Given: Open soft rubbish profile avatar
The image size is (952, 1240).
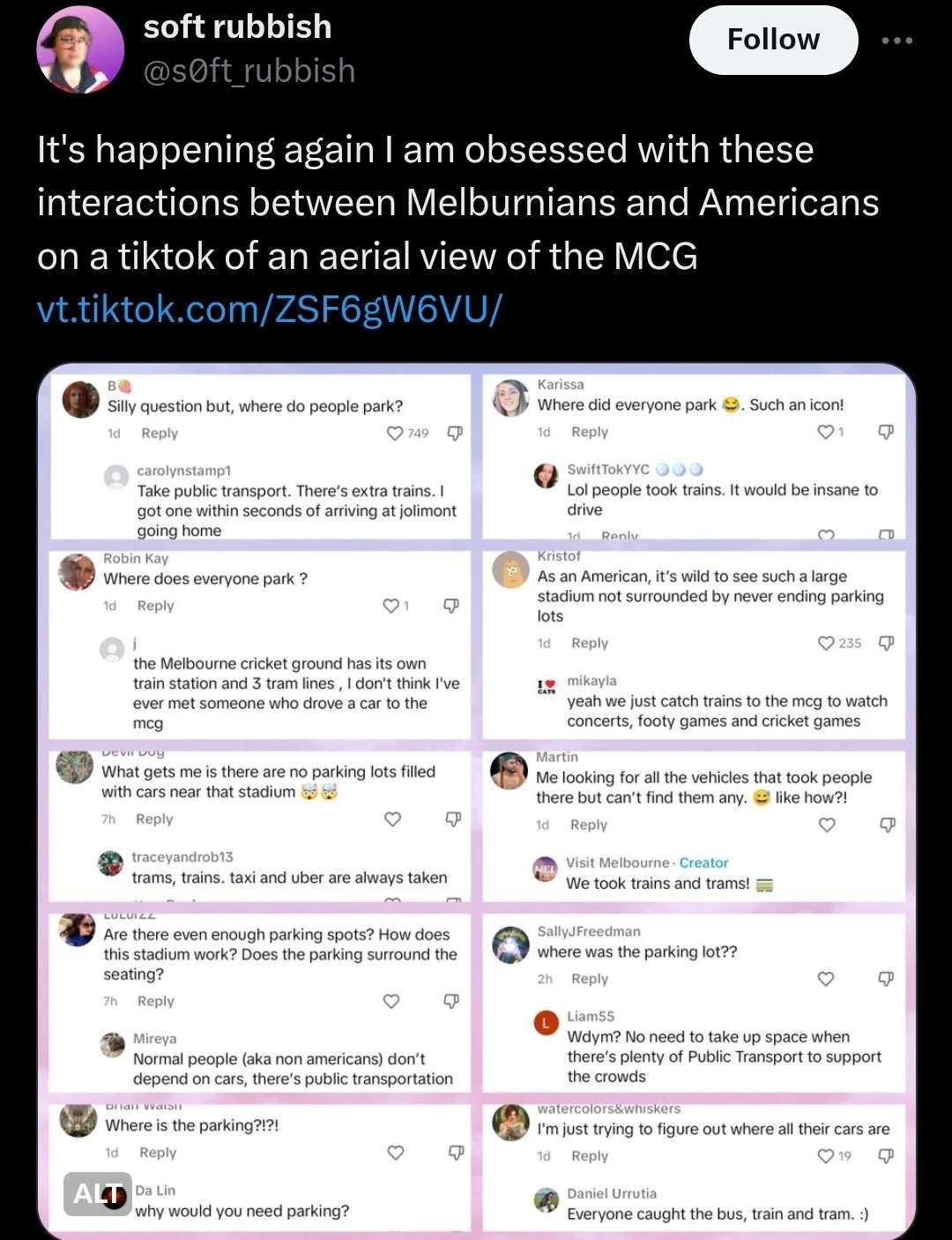Looking at the screenshot, I should point(80,49).
